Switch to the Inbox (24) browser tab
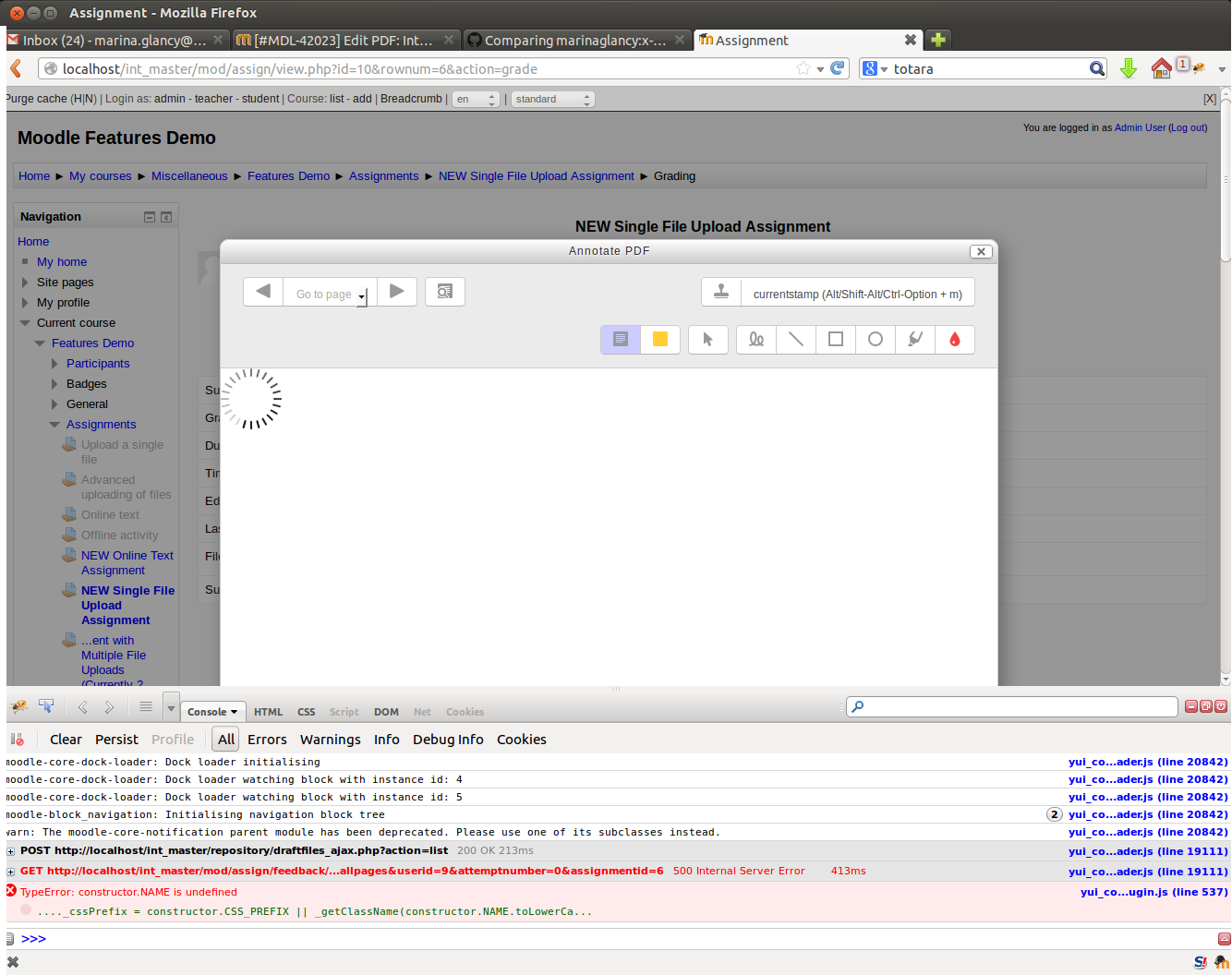1232x975 pixels. tap(116, 40)
